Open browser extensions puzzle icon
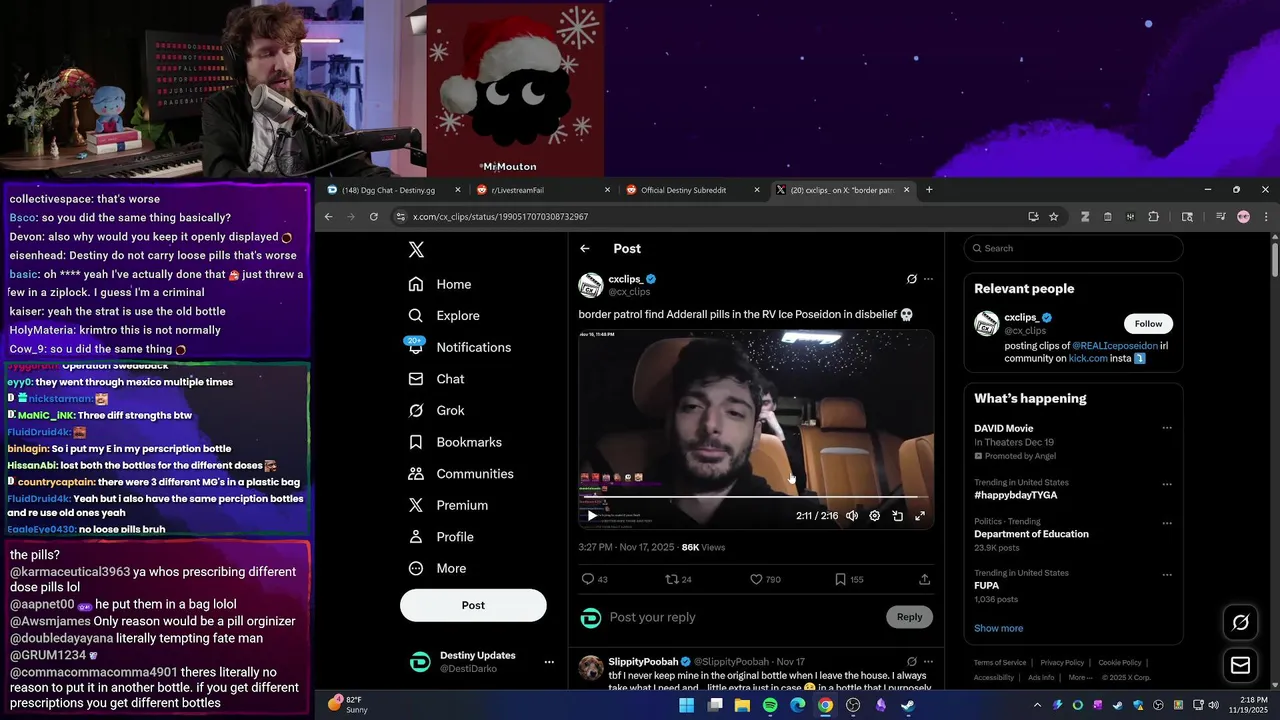Screen dimensions: 1280x720 coord(1153,217)
